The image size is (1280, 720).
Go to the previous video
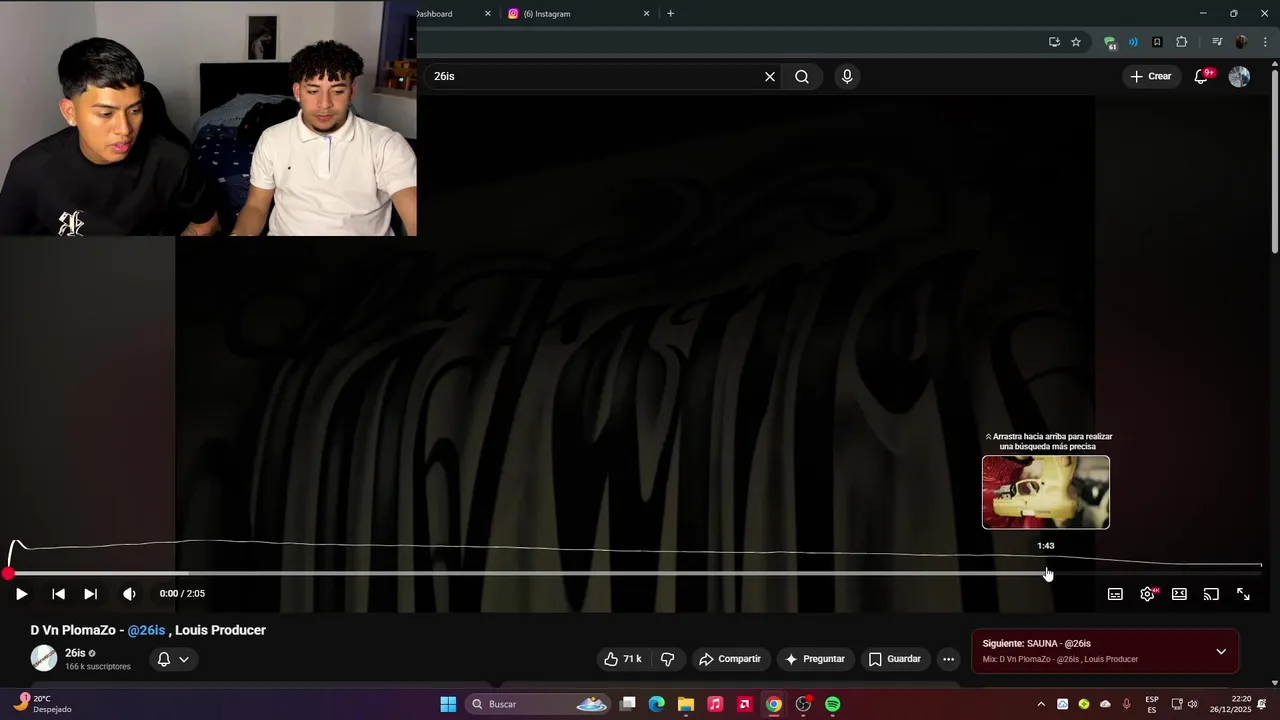pyautogui.click(x=58, y=594)
